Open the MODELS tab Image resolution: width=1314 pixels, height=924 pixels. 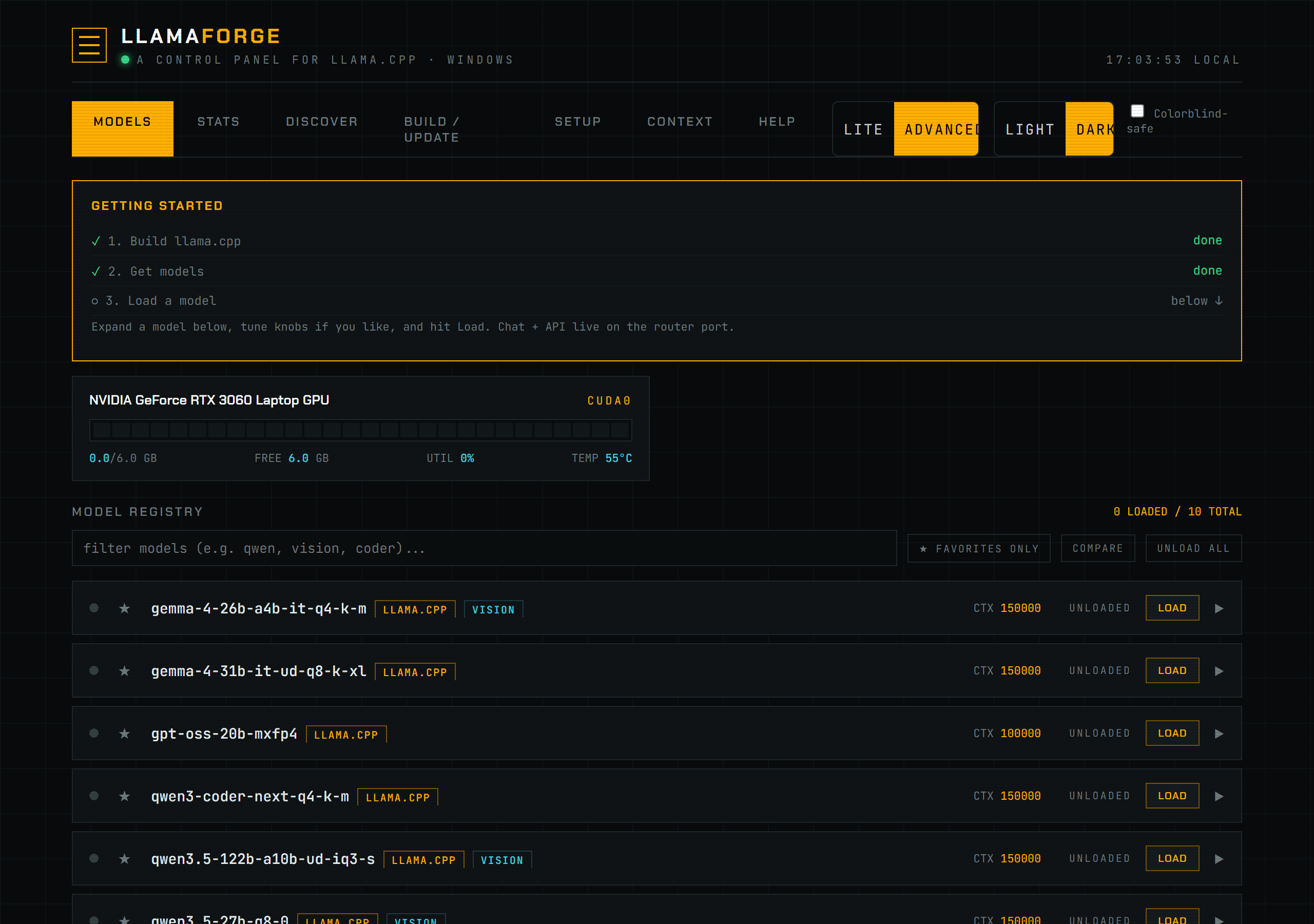[123, 129]
